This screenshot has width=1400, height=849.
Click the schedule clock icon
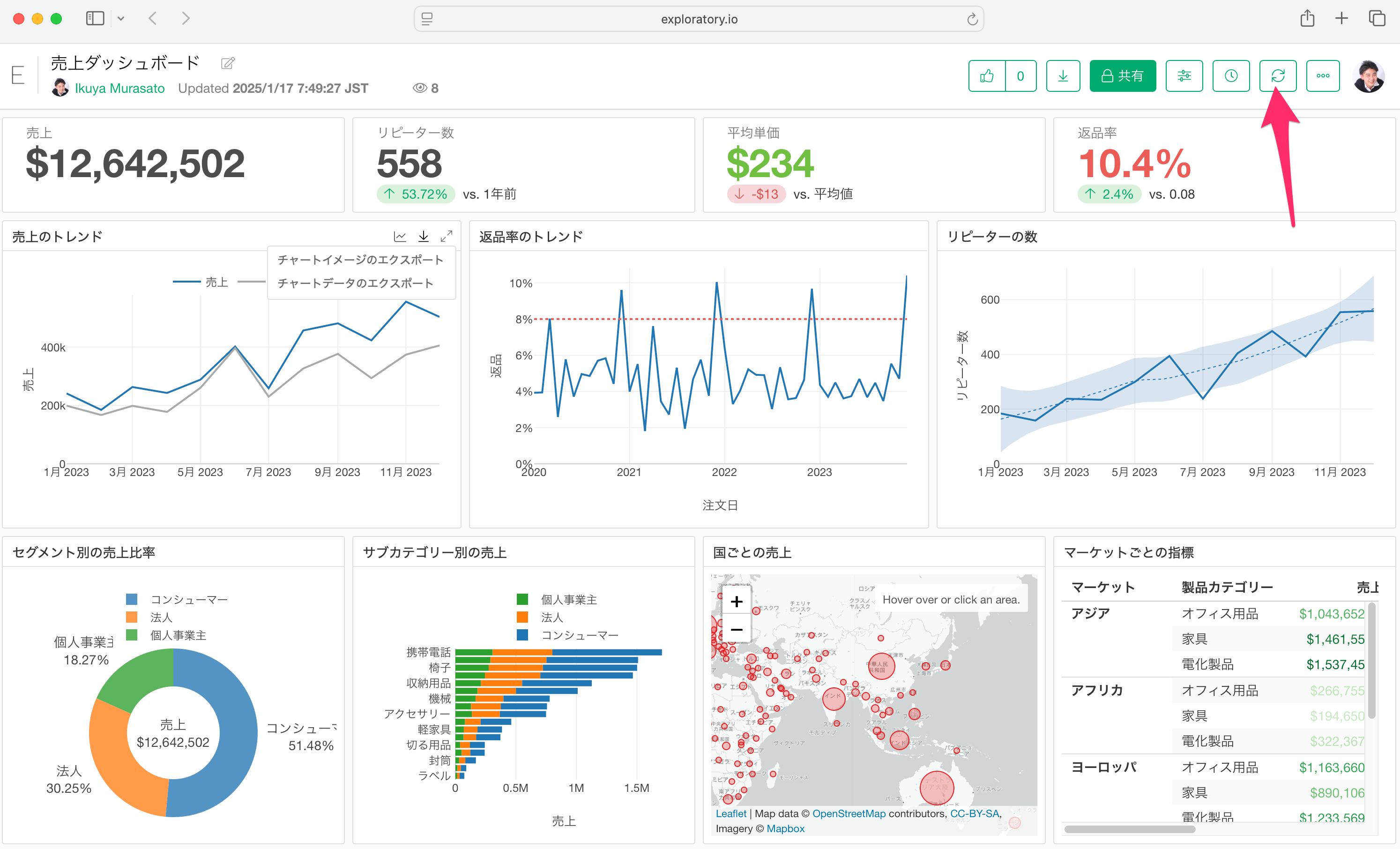pos(1231,75)
